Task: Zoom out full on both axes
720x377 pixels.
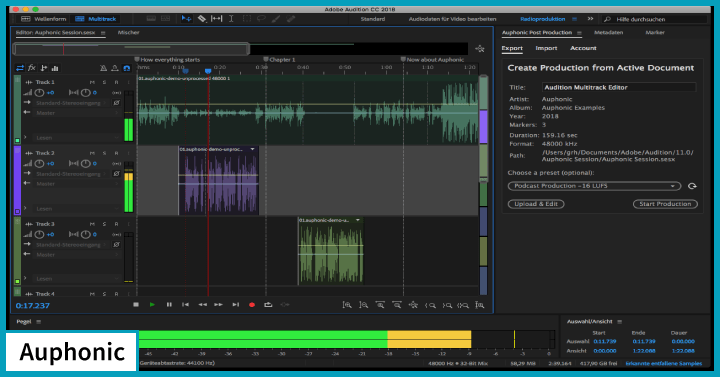Action: pyautogui.click(x=413, y=305)
